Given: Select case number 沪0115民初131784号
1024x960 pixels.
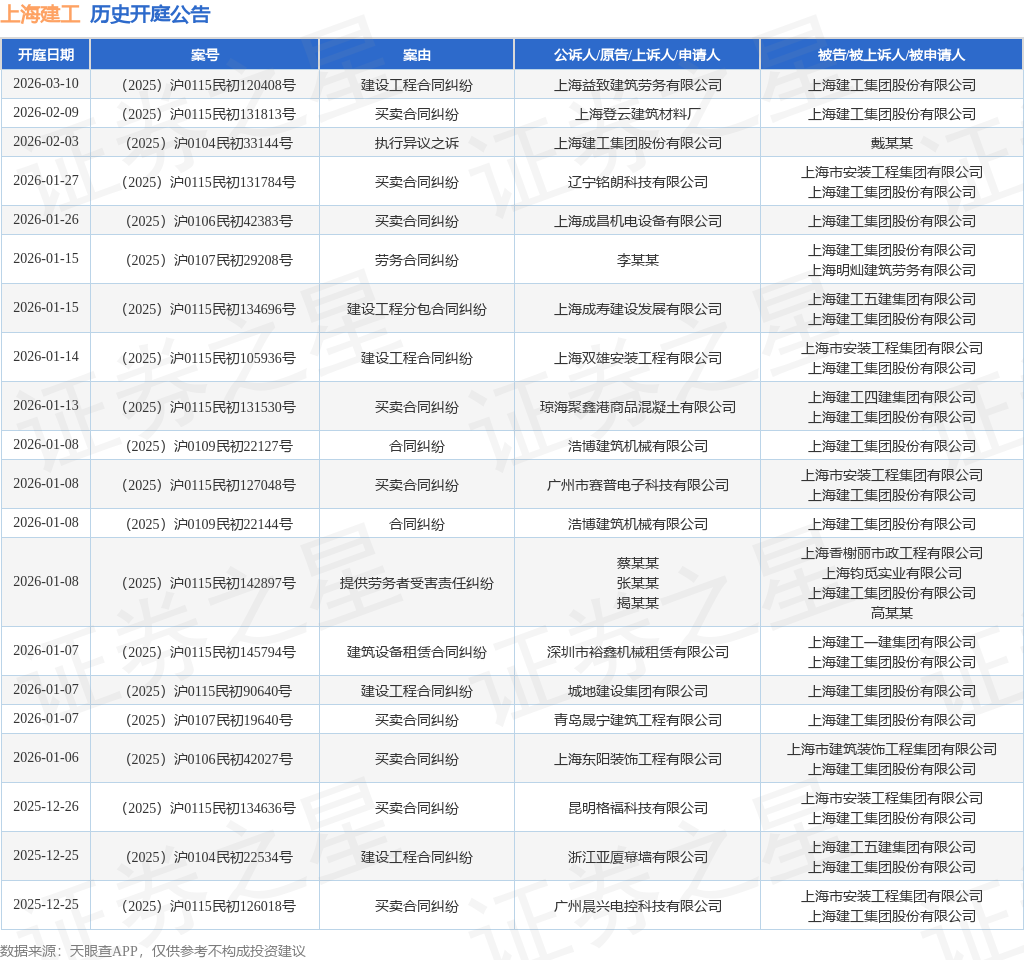Looking at the screenshot, I should click(x=209, y=182).
